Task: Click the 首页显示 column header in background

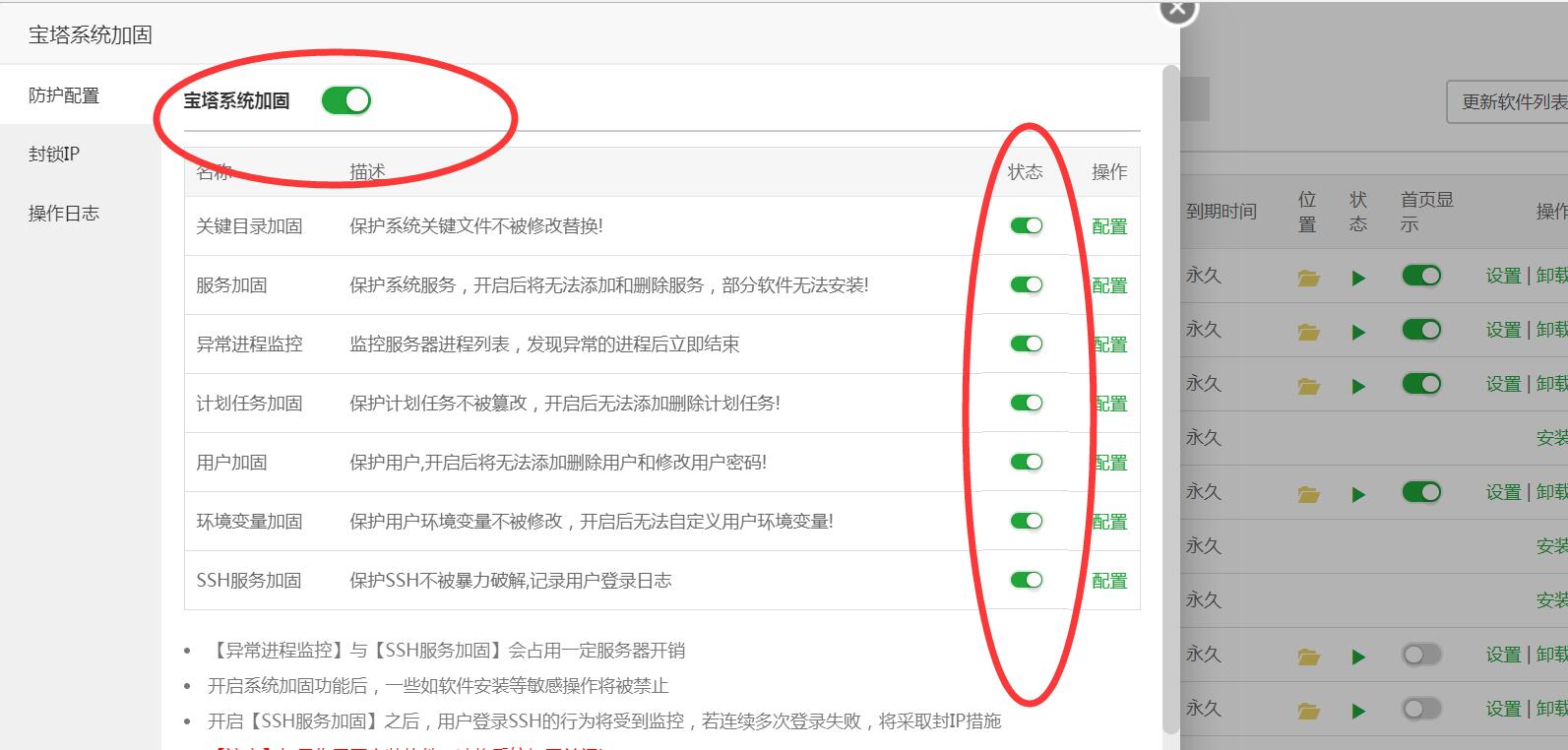Action: pyautogui.click(x=1426, y=212)
